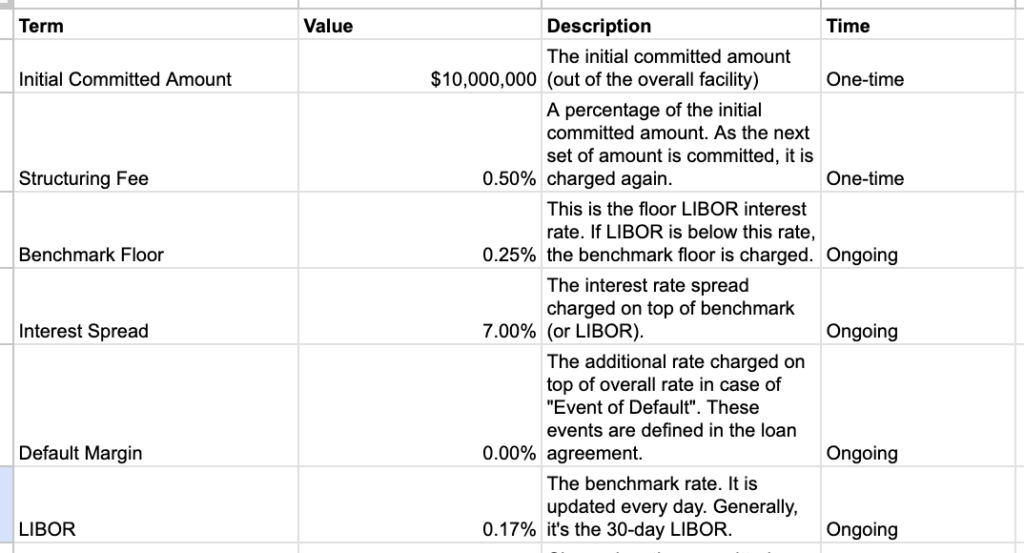Viewport: 1024px width, 553px height.
Task: Select the Initial Committed Amount cell
Action: click(x=125, y=79)
